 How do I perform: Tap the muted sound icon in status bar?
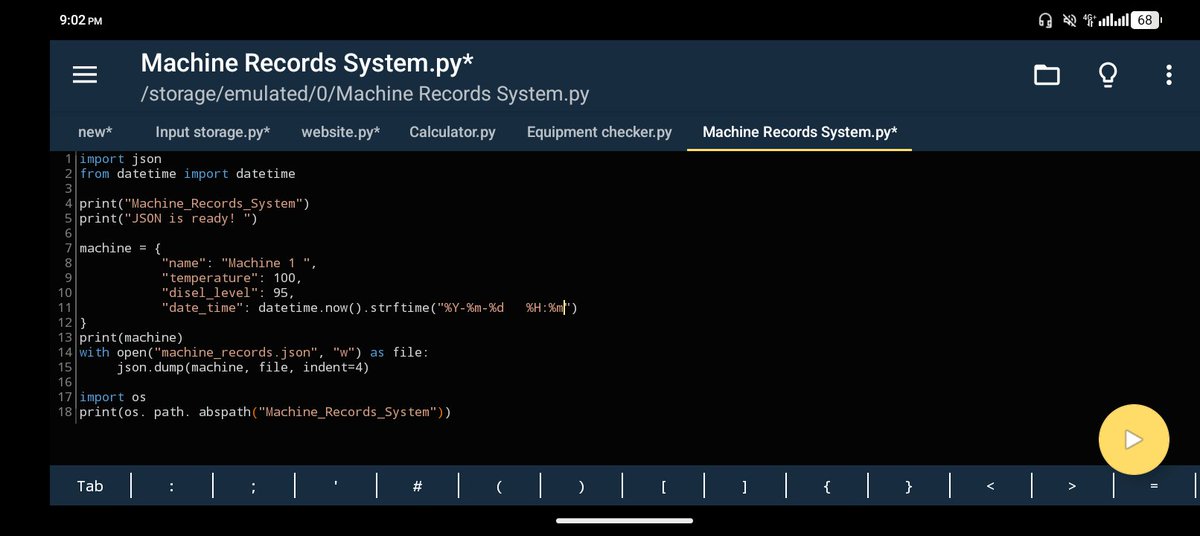click(1069, 20)
